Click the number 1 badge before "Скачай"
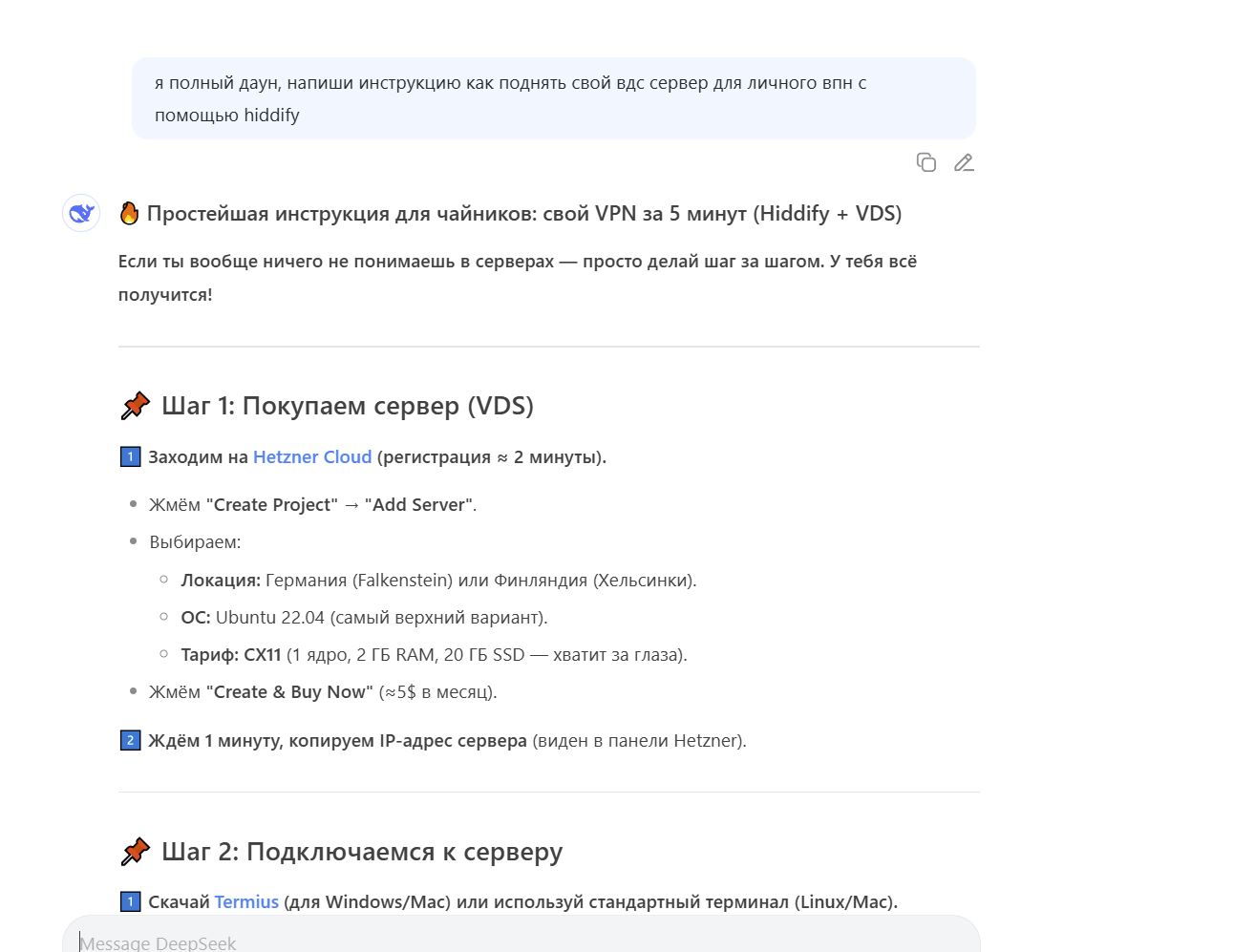Viewport: 1234px width, 952px height. [x=130, y=901]
